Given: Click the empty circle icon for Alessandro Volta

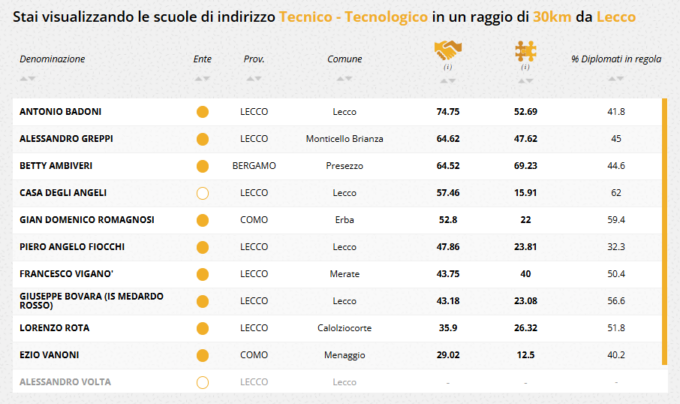Looking at the screenshot, I should 202,382.
